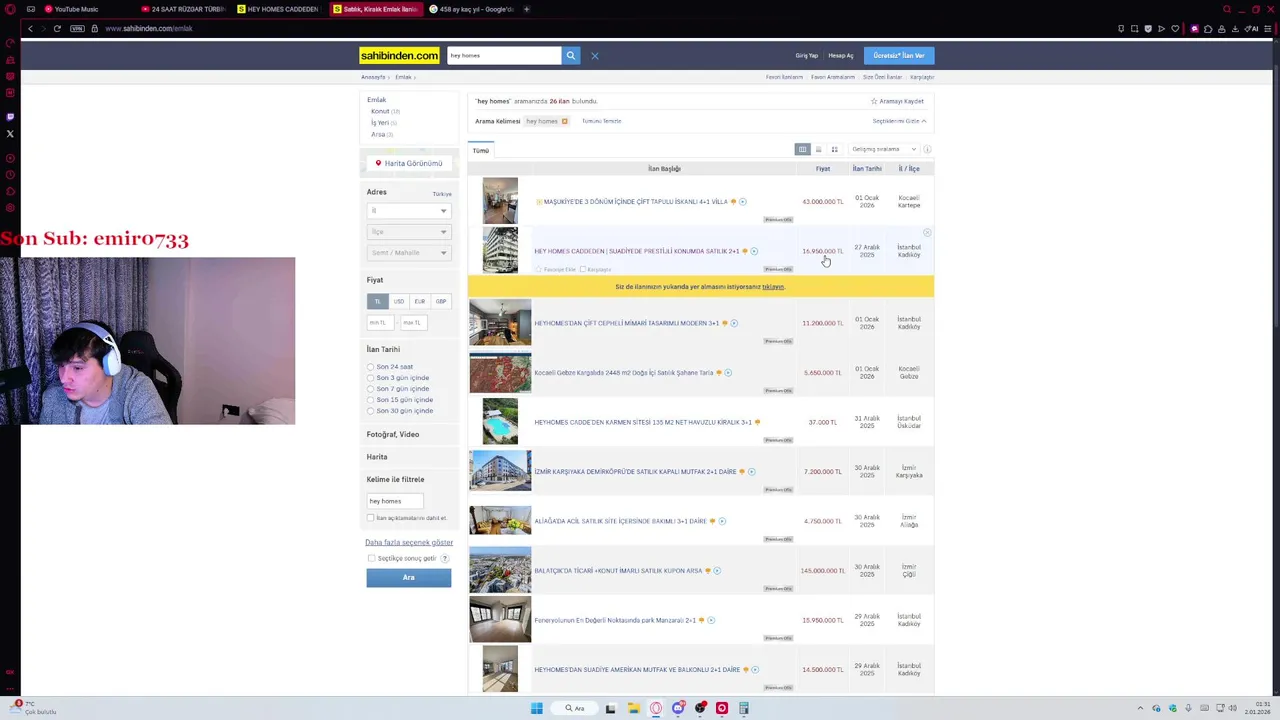
Task: Dismiss the Suadiye listing with its X icon
Action: pyautogui.click(x=927, y=232)
